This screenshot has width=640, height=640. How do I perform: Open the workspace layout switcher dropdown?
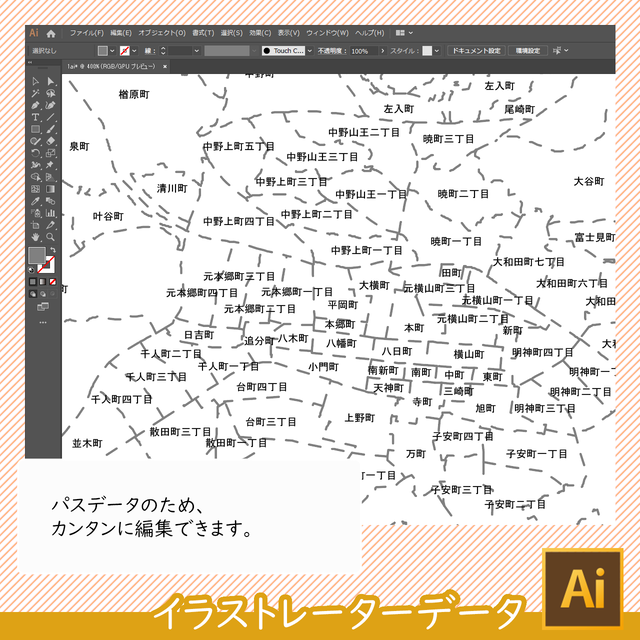[404, 33]
